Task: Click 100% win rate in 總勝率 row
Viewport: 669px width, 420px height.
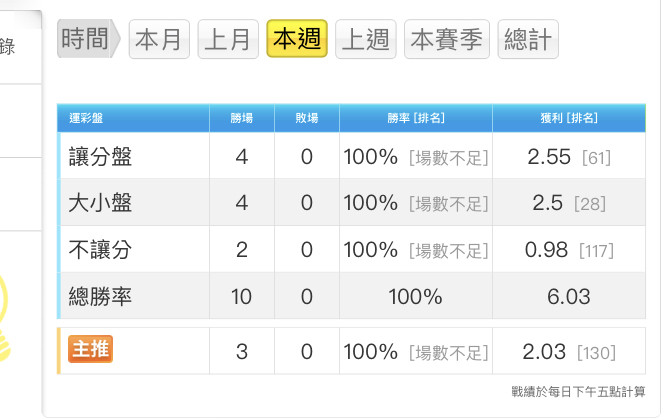Action: click(416, 297)
